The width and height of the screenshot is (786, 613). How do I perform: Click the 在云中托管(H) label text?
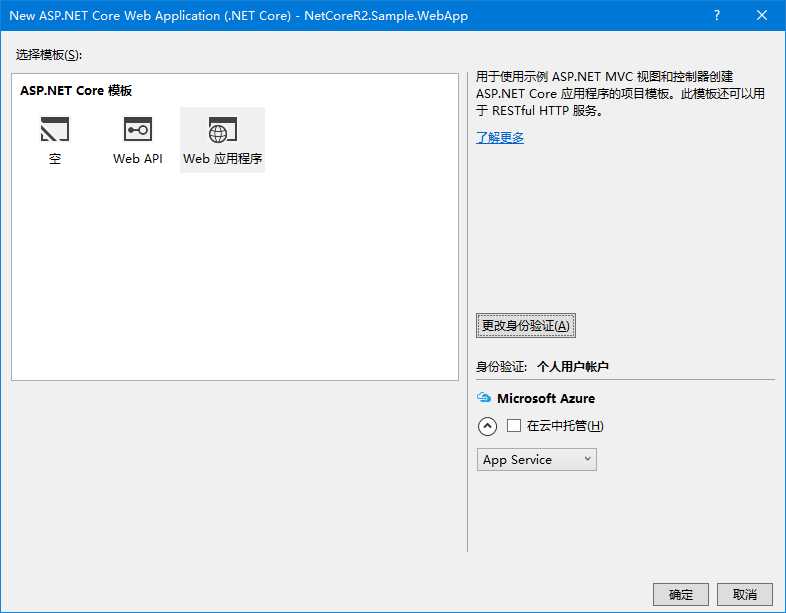click(x=565, y=426)
